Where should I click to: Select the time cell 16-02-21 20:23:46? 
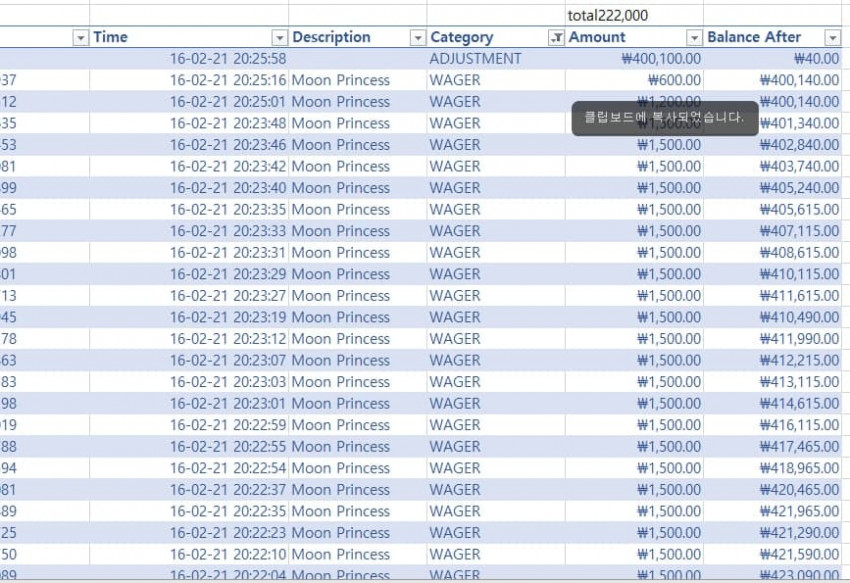[x=189, y=145]
